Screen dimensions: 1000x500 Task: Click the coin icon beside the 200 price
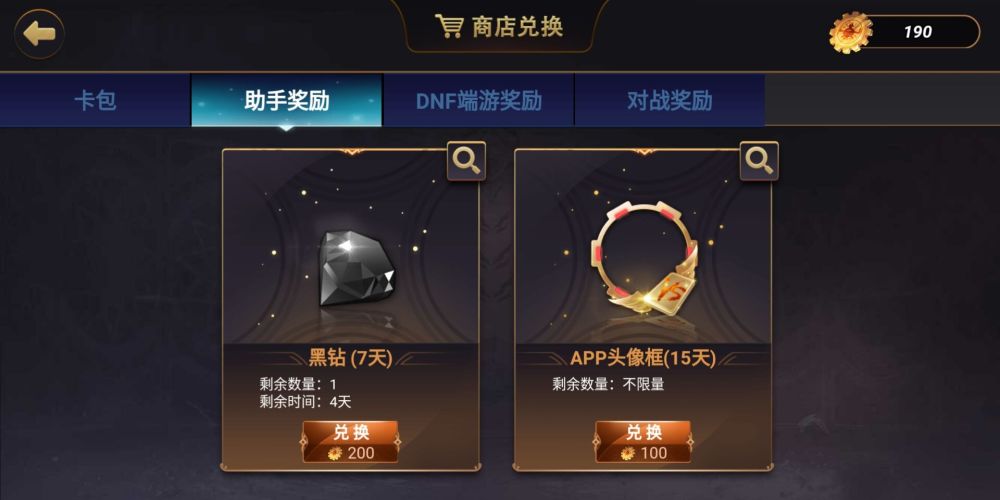click(x=335, y=453)
